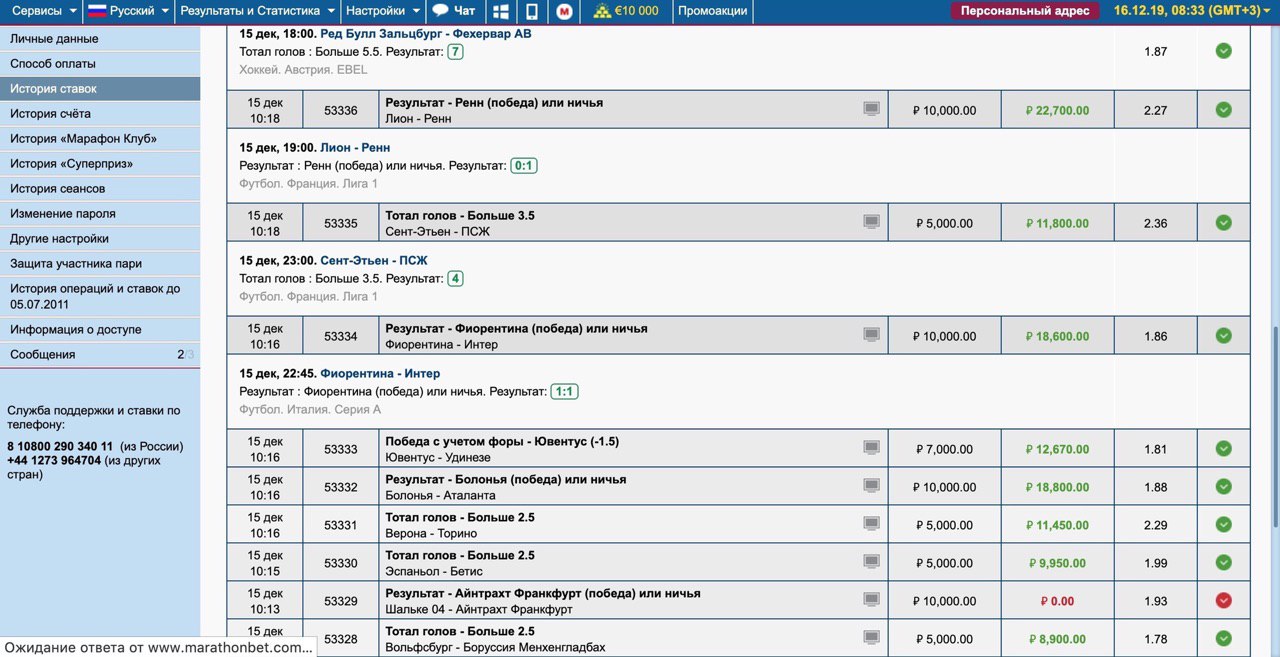Click the Персональный адрес button

click(1024, 11)
